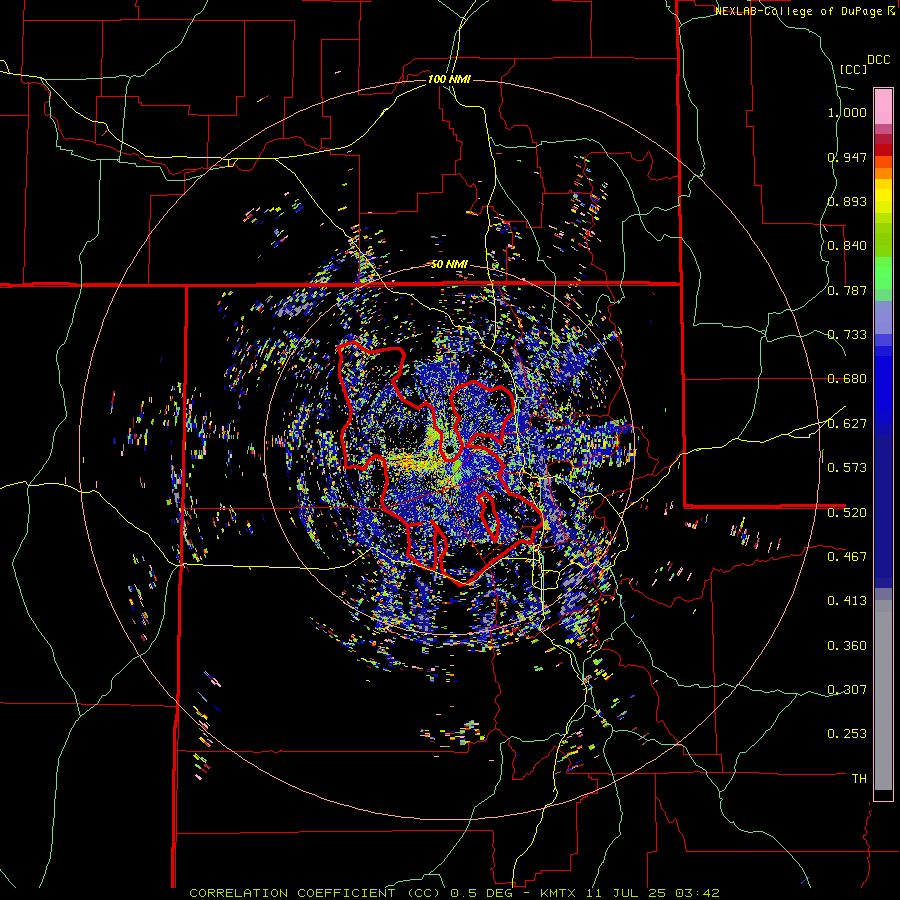The height and width of the screenshot is (900, 900).
Task: Click the 0.467 scale value
Action: point(847,557)
